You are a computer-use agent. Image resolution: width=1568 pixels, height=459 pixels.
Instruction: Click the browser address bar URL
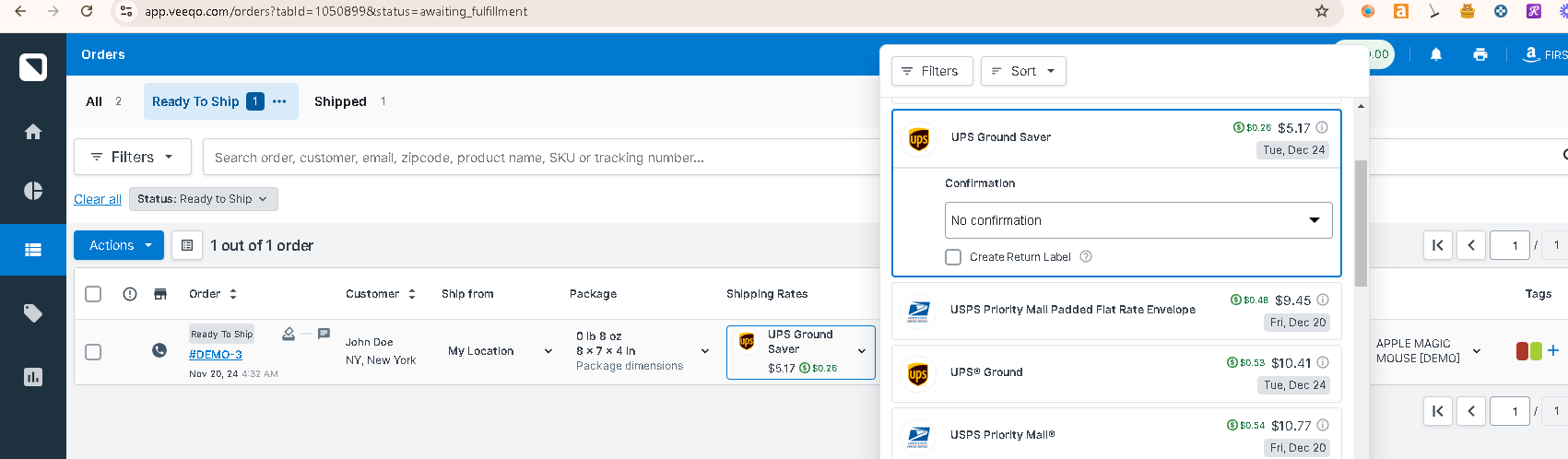[x=336, y=11]
